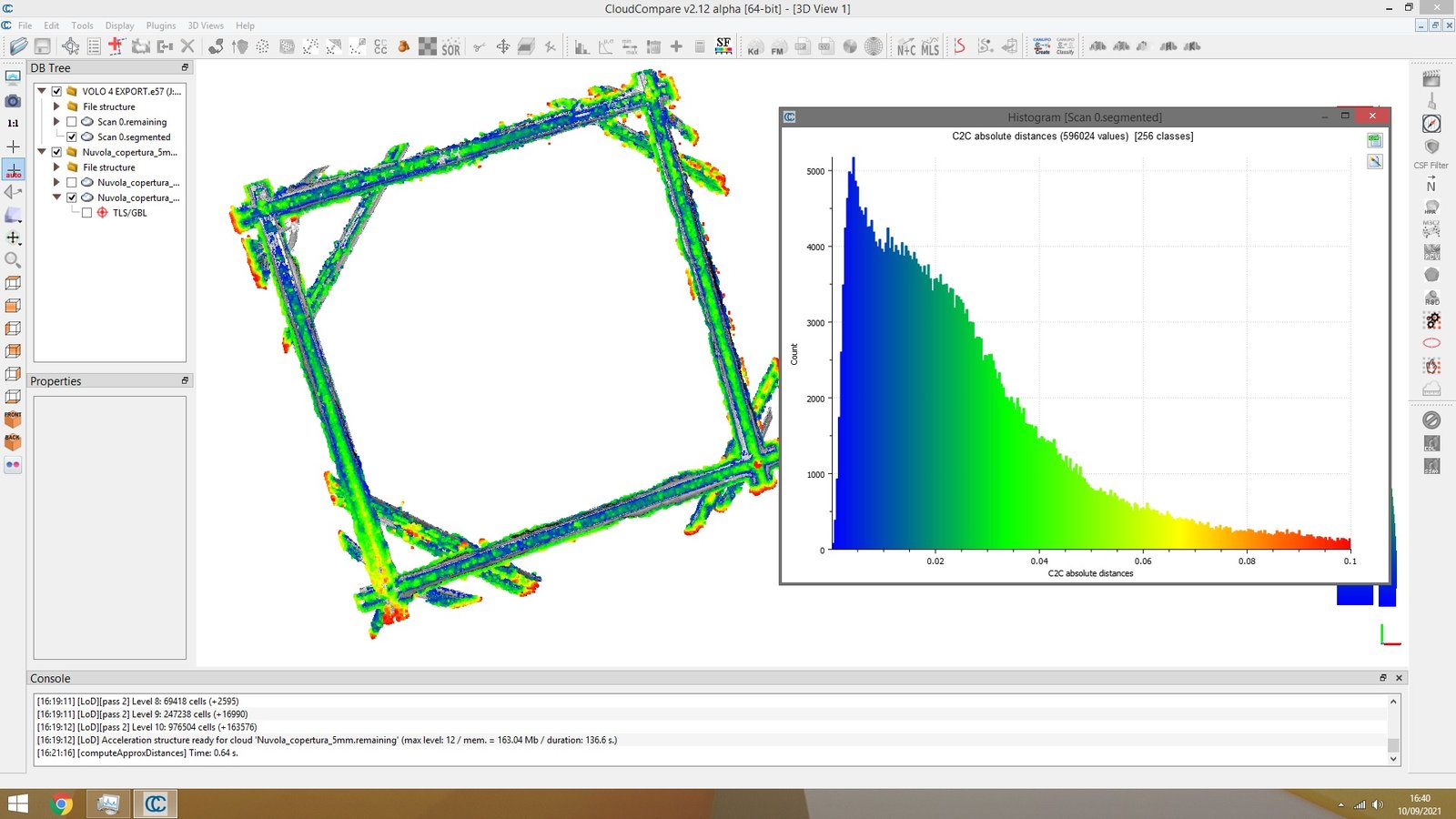Select the Scan 0.segmented tree item
The height and width of the screenshot is (819, 1456).
pyautogui.click(x=134, y=137)
